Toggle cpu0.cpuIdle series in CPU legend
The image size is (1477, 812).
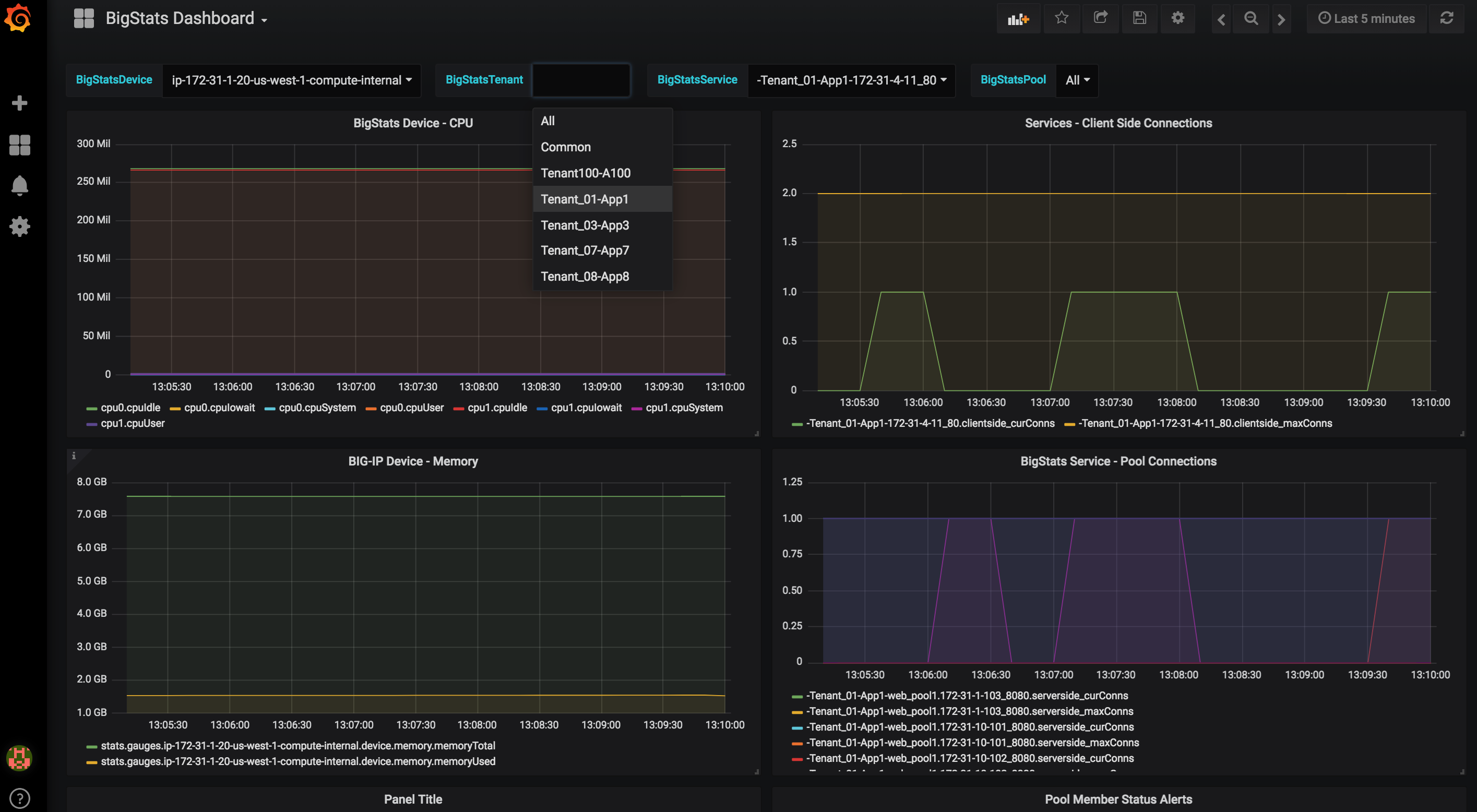tap(130, 408)
